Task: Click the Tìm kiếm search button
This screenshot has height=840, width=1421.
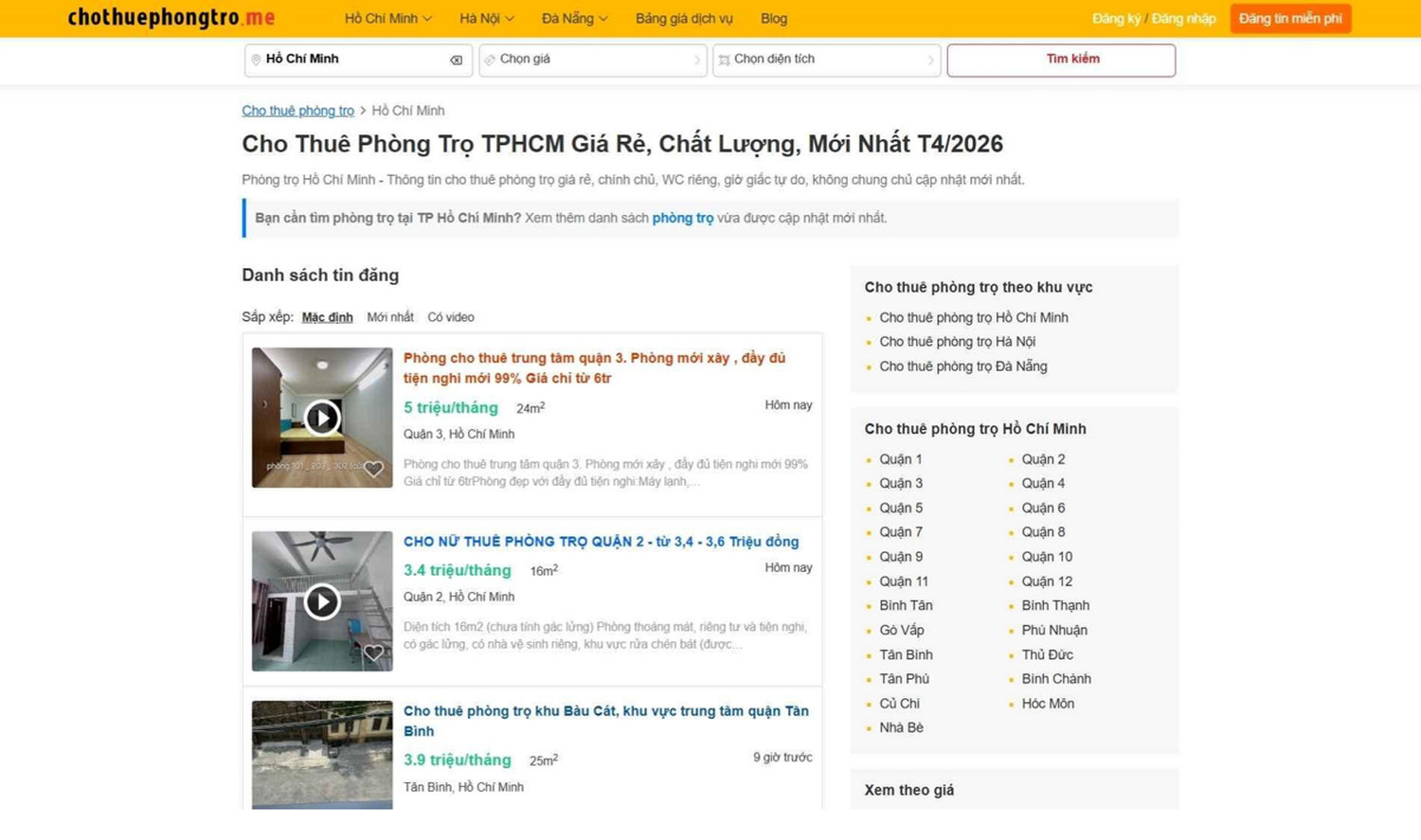Action: point(1061,60)
